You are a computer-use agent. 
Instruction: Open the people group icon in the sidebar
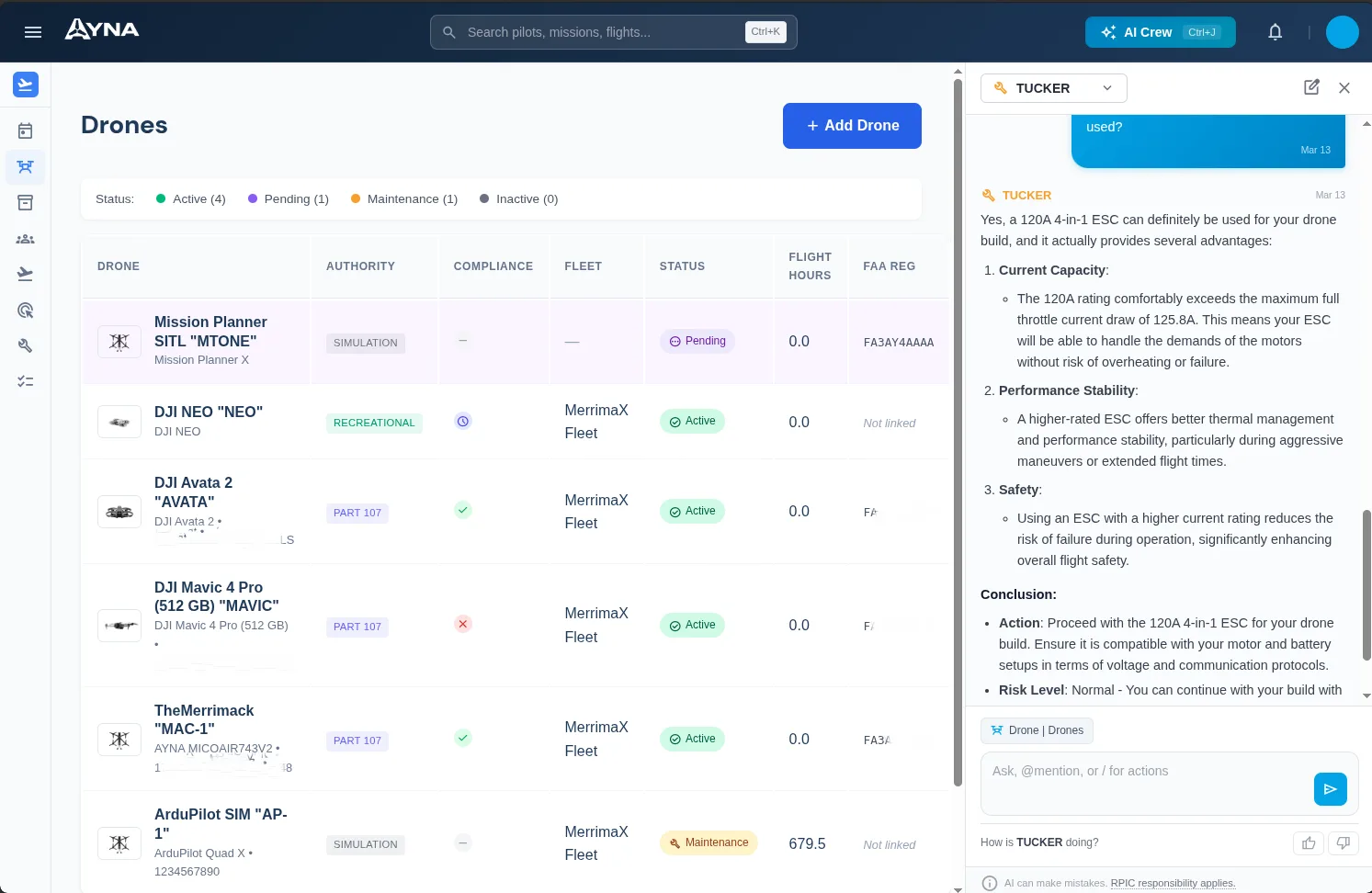[26, 239]
